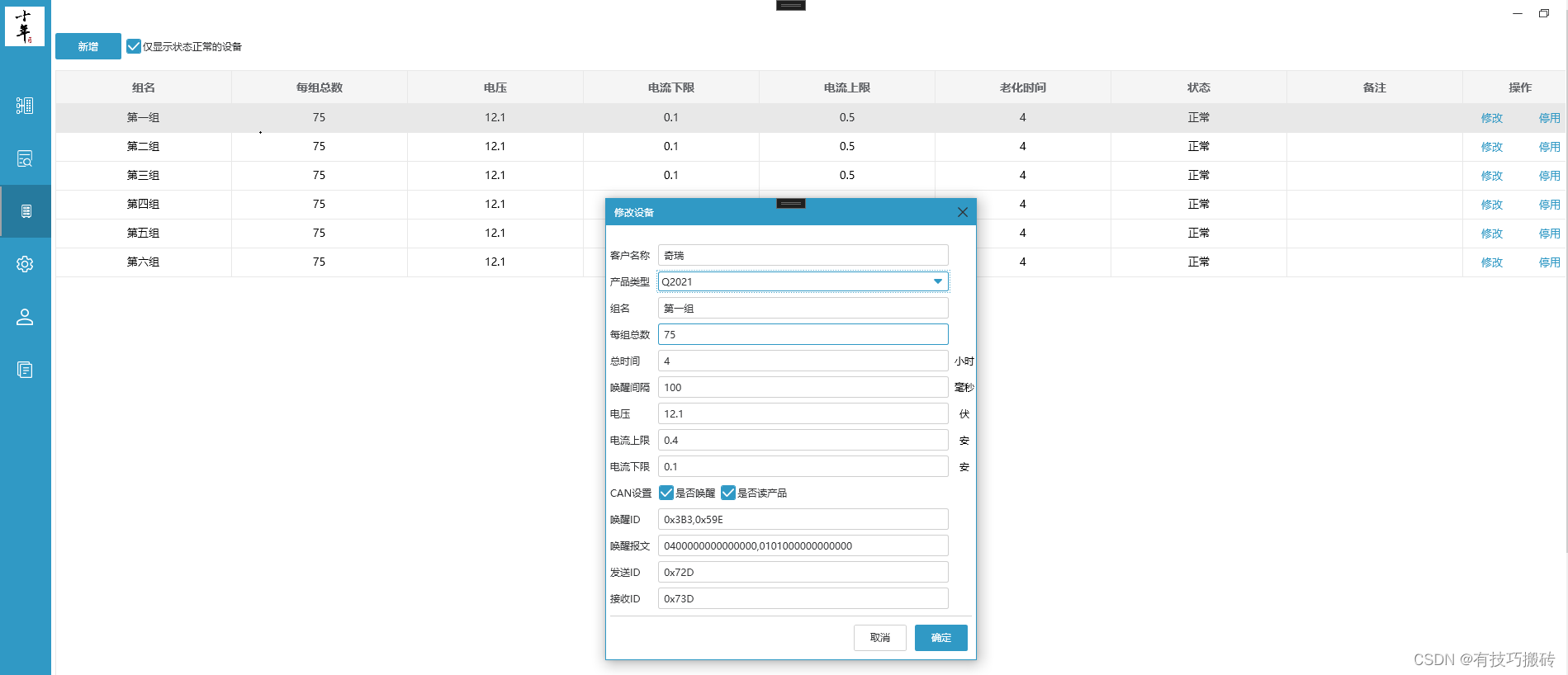Click 修改 link for 第六组

tap(1492, 262)
